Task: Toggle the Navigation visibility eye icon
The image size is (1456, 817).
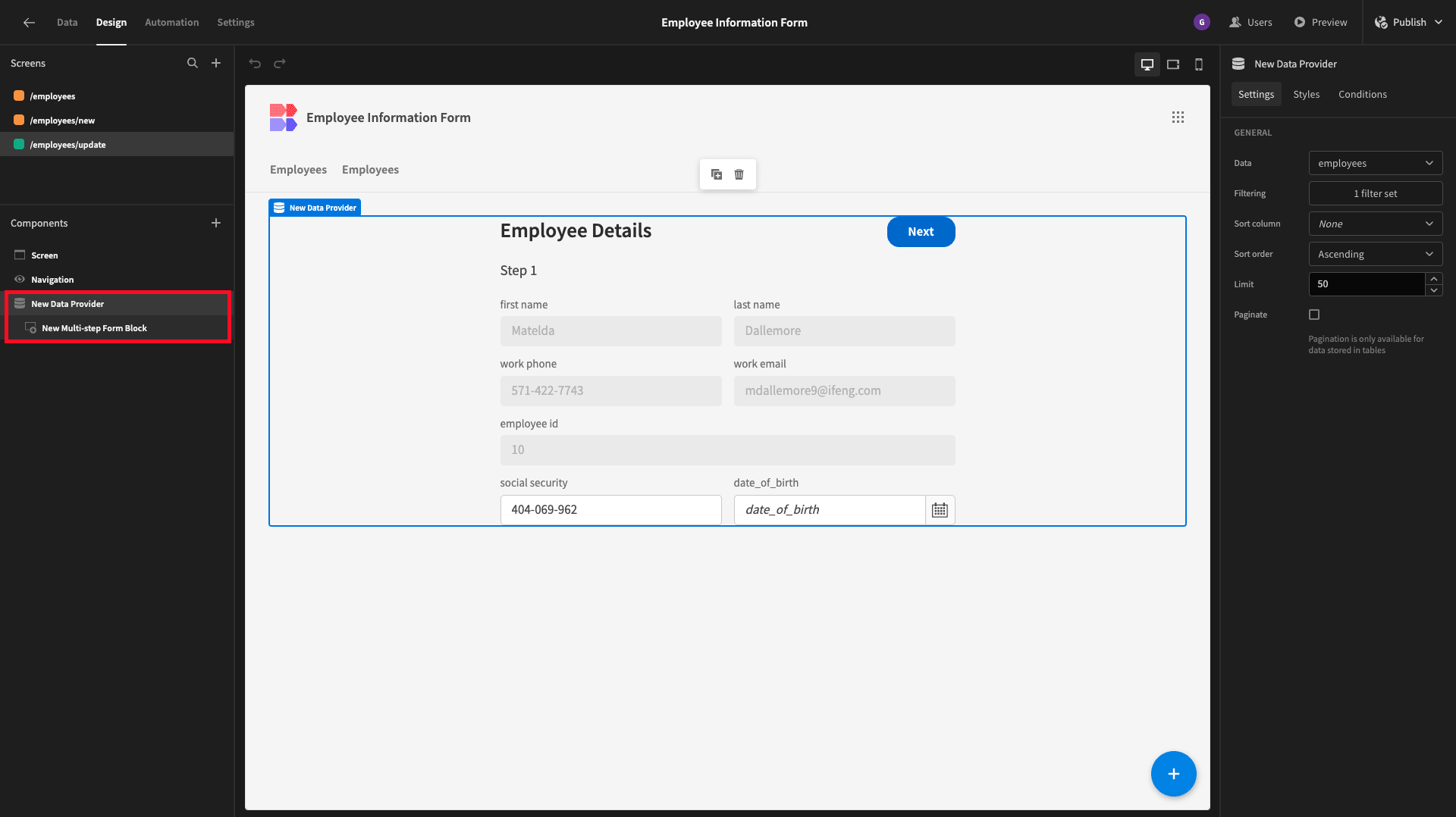Action: coord(20,280)
